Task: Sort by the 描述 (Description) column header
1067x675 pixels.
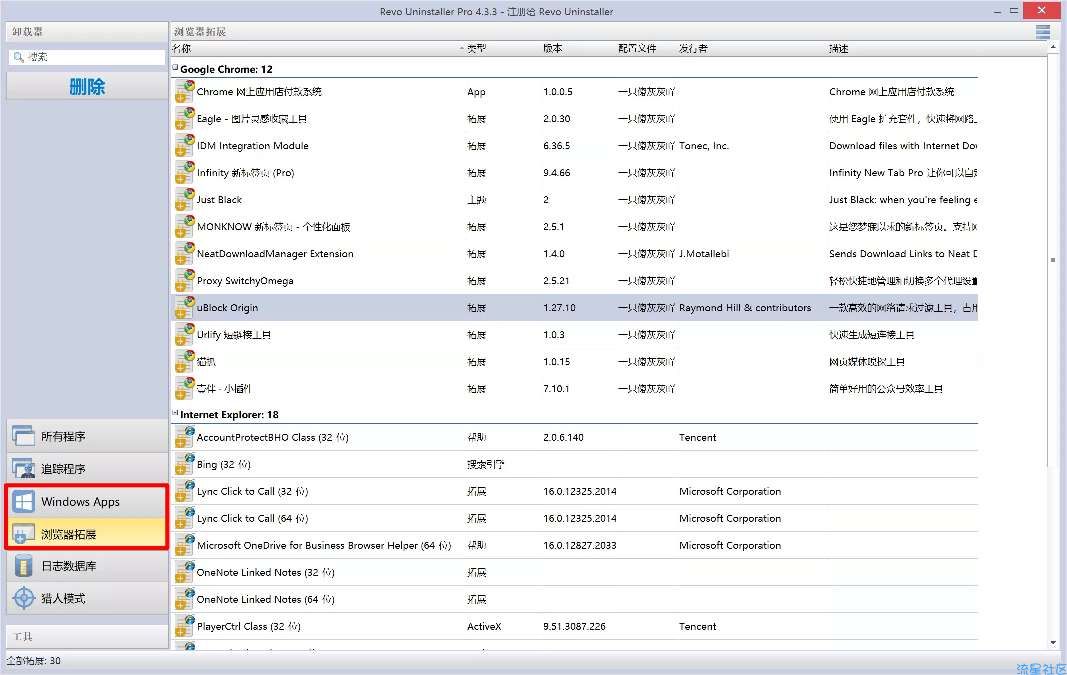Action: pyautogui.click(x=838, y=48)
